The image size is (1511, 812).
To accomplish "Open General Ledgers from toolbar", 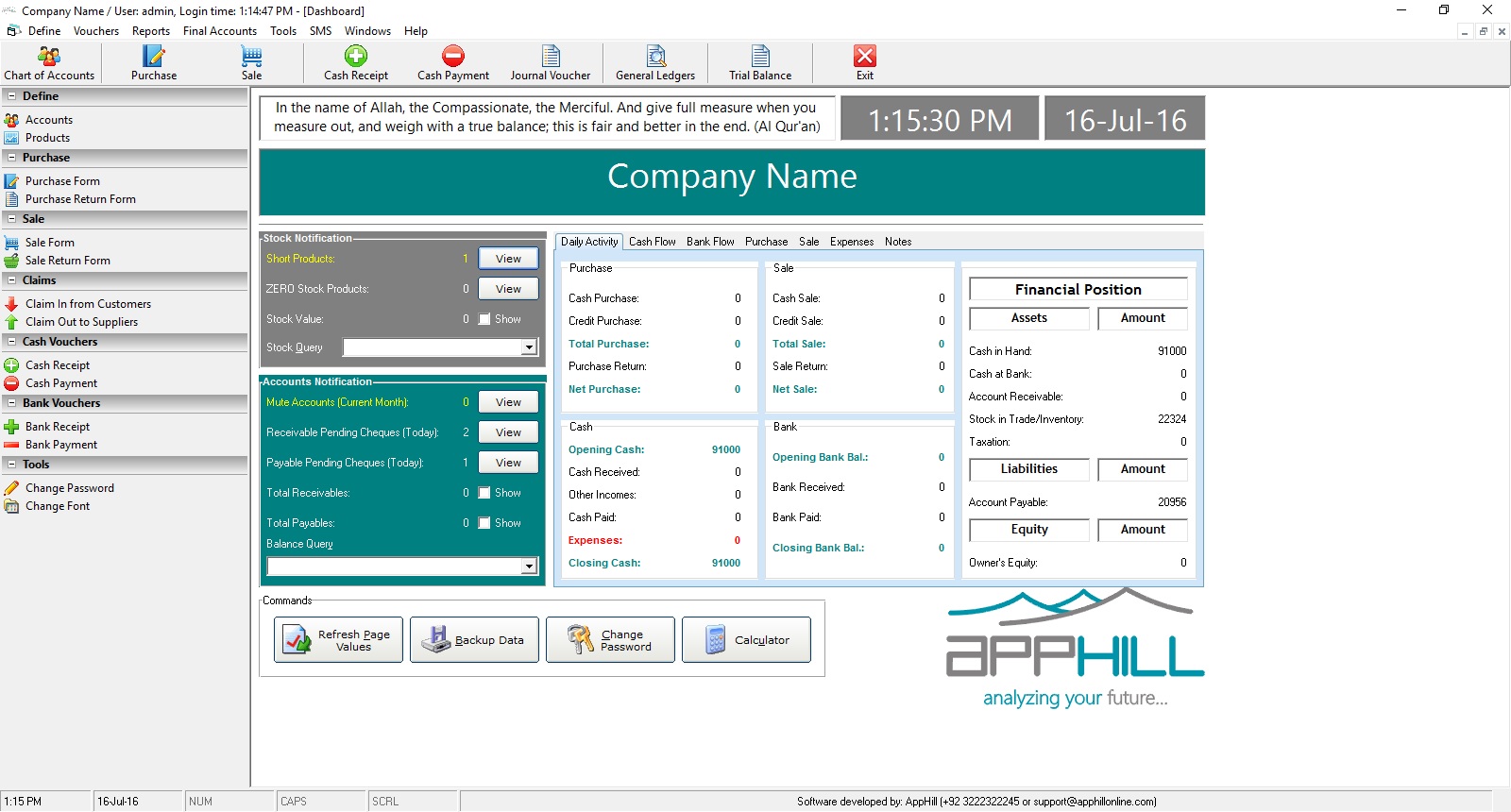I will tap(655, 63).
